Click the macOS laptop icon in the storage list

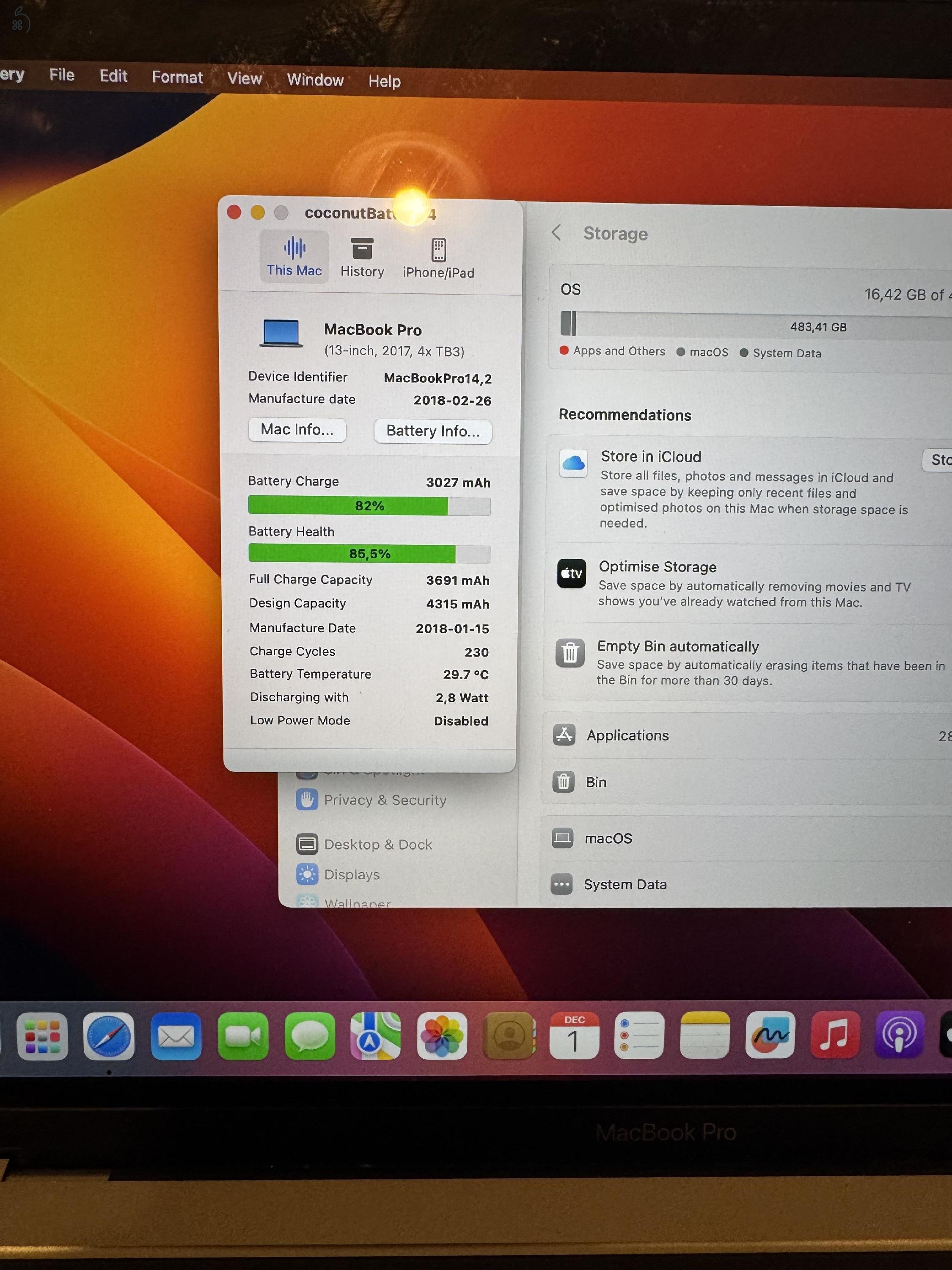pyautogui.click(x=562, y=838)
